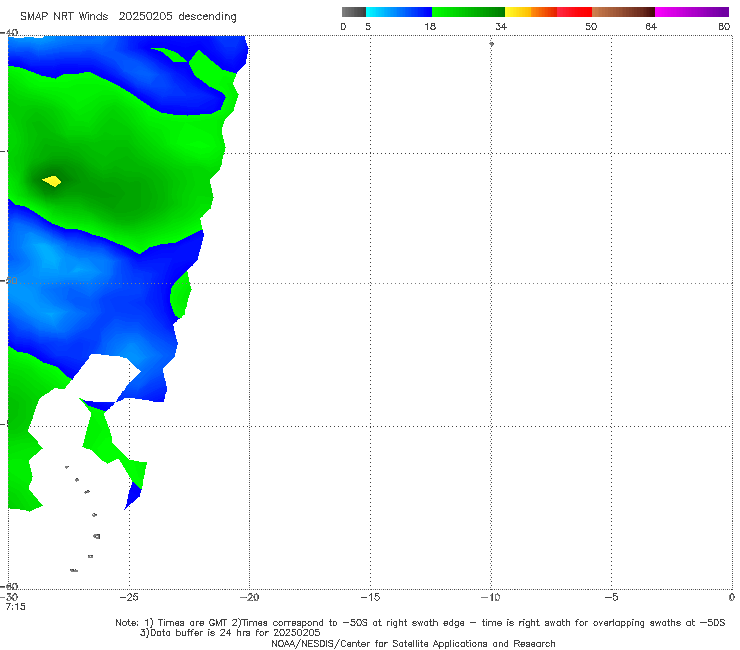This screenshot has width=740, height=650.
Task: Click the longitude label "-25"
Action: click(129, 597)
